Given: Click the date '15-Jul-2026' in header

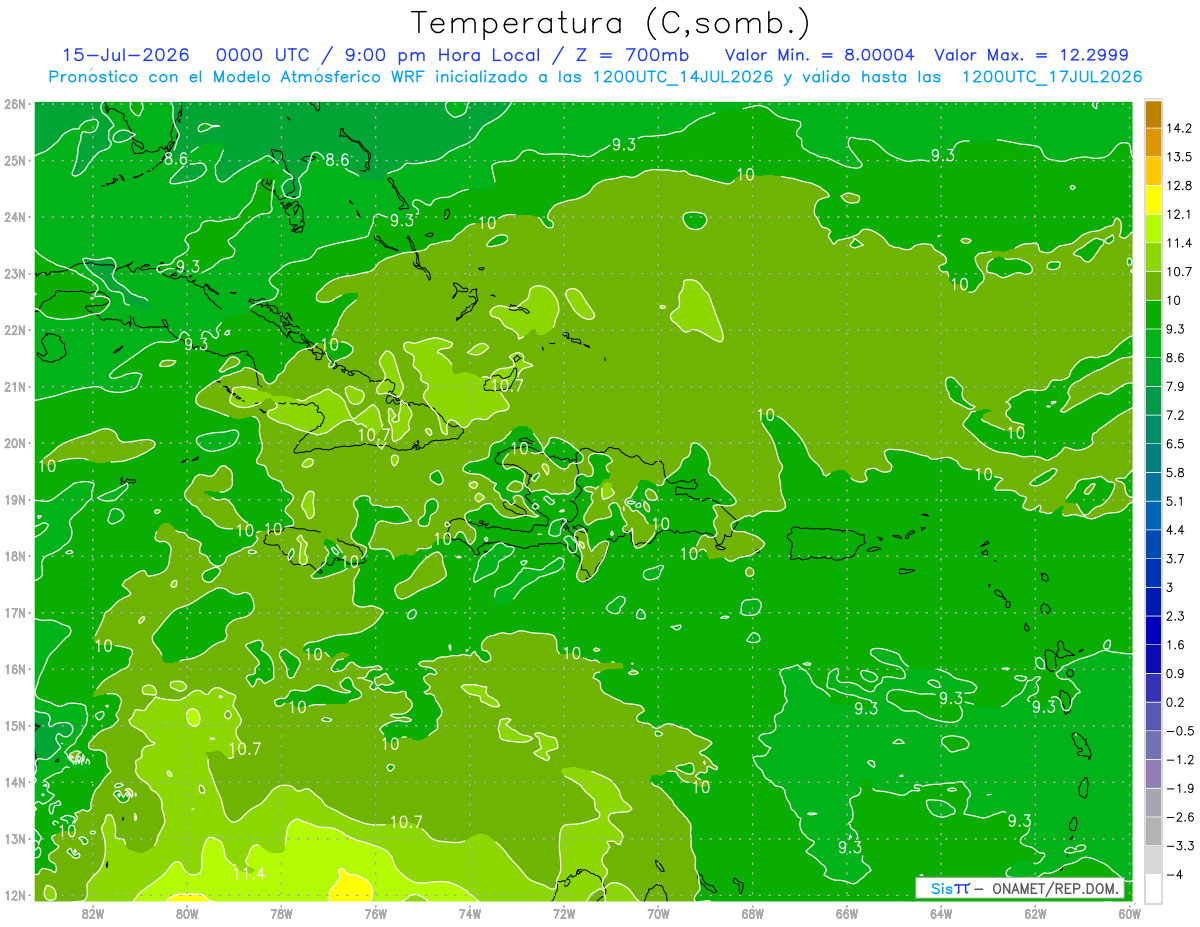Looking at the screenshot, I should coord(128,55).
